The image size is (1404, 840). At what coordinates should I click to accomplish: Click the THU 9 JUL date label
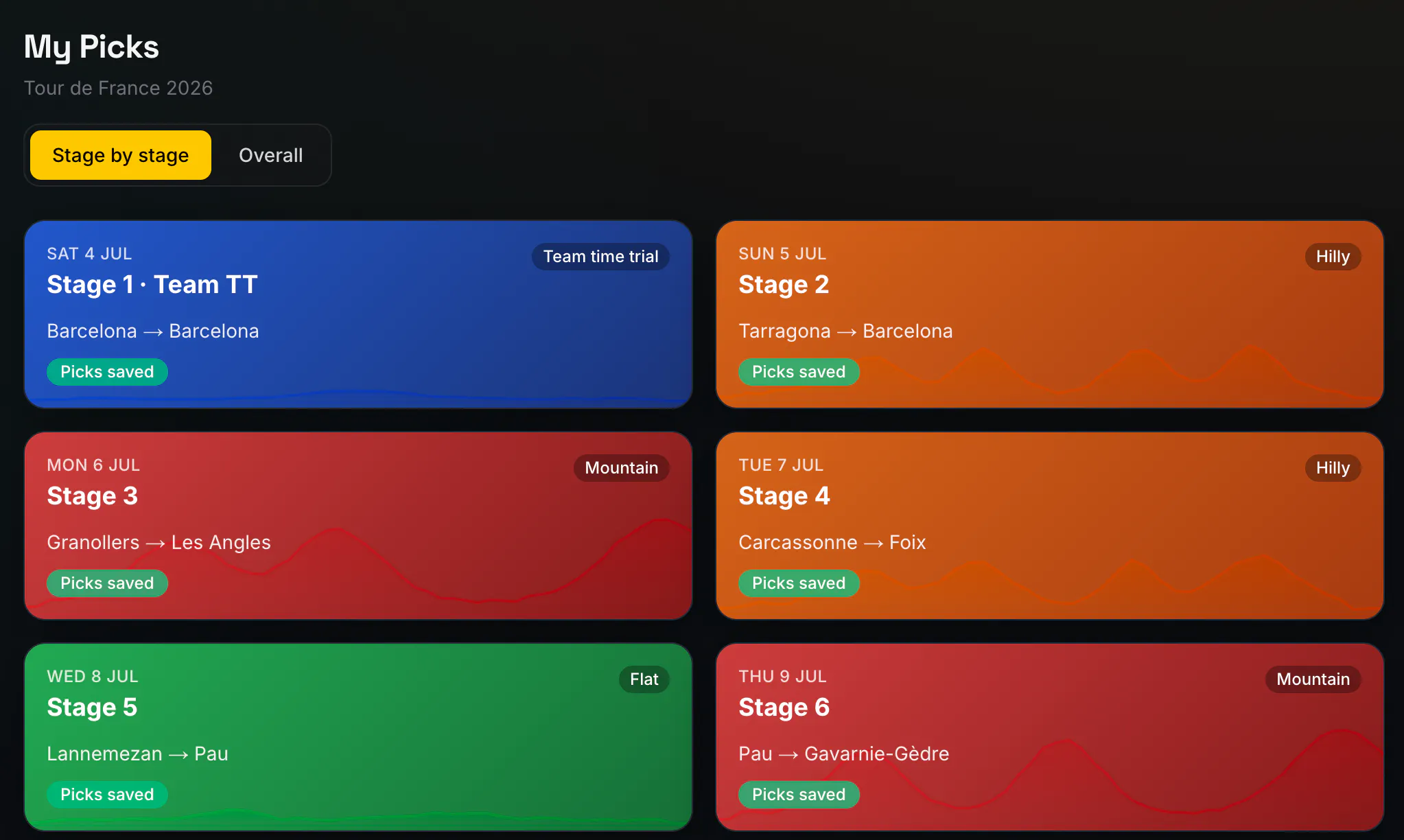click(x=782, y=677)
